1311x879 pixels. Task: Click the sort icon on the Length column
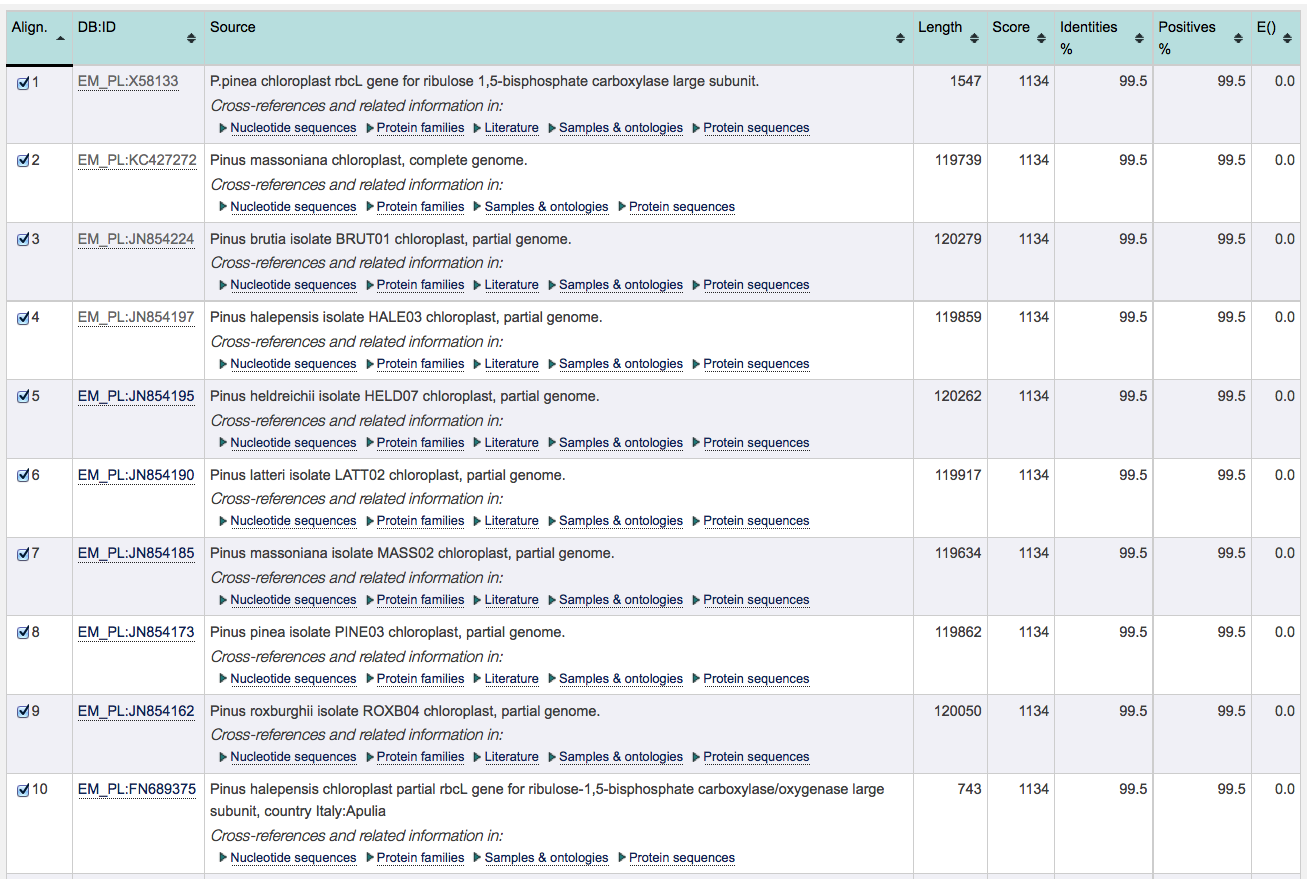[977, 39]
